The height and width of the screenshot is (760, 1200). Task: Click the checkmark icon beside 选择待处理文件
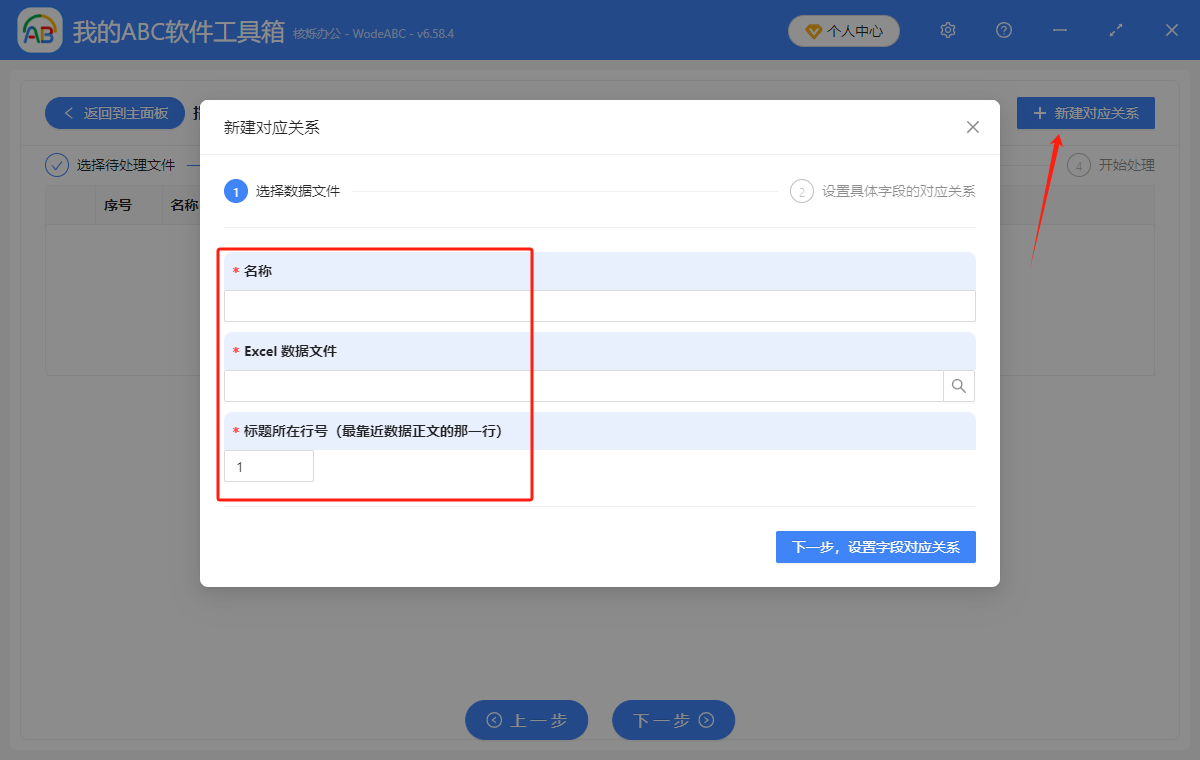point(57,165)
